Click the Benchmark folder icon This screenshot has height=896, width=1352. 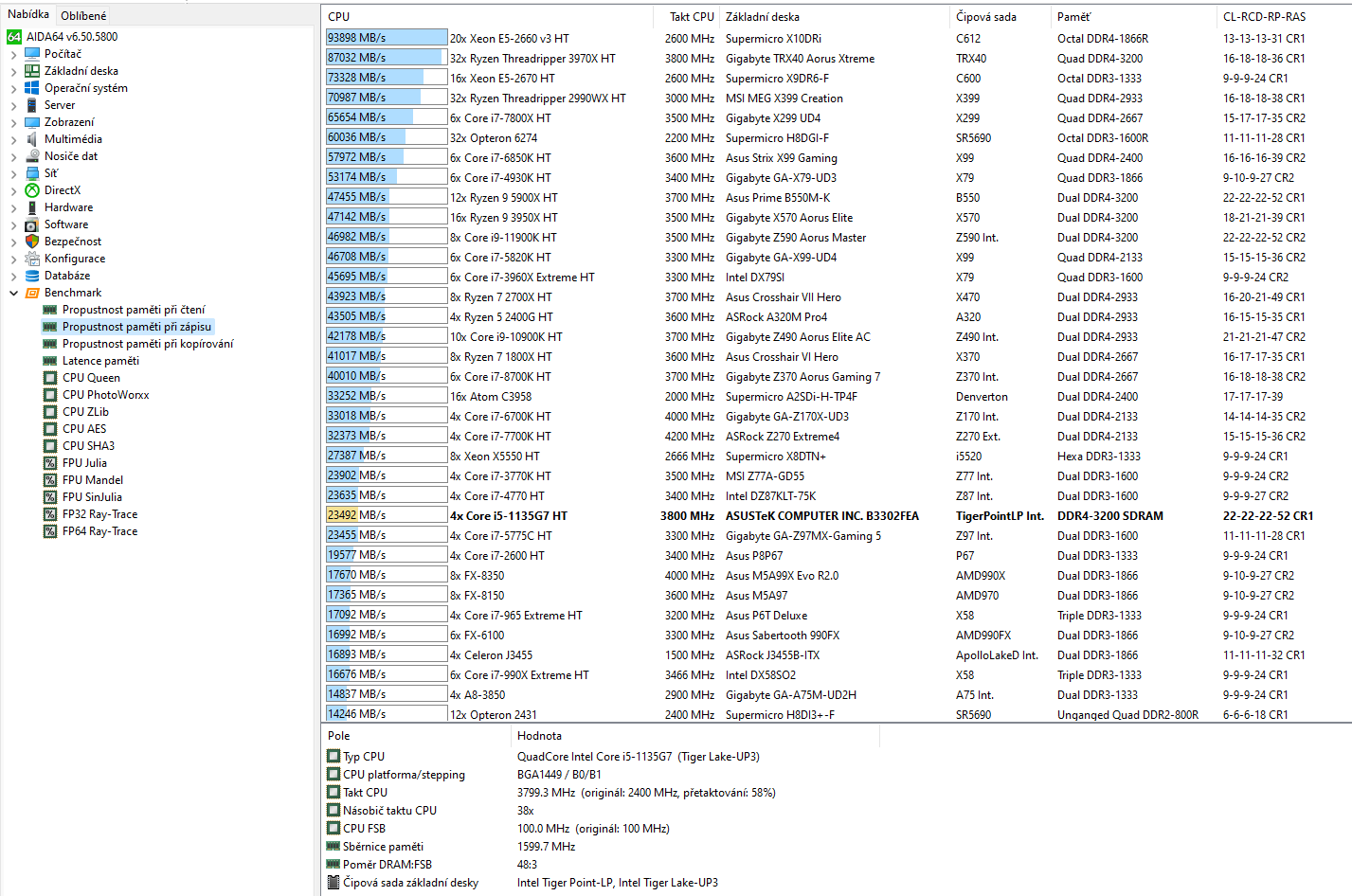click(32, 293)
